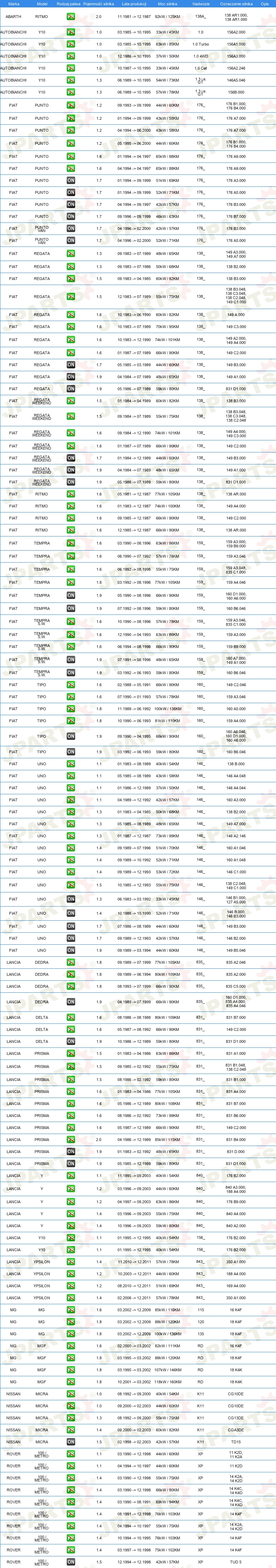Click petrol icon in FIAT TIPO 100kW / 136KM row
The width and height of the screenshot is (276, 1568).
pyautogui.click(x=71, y=708)
